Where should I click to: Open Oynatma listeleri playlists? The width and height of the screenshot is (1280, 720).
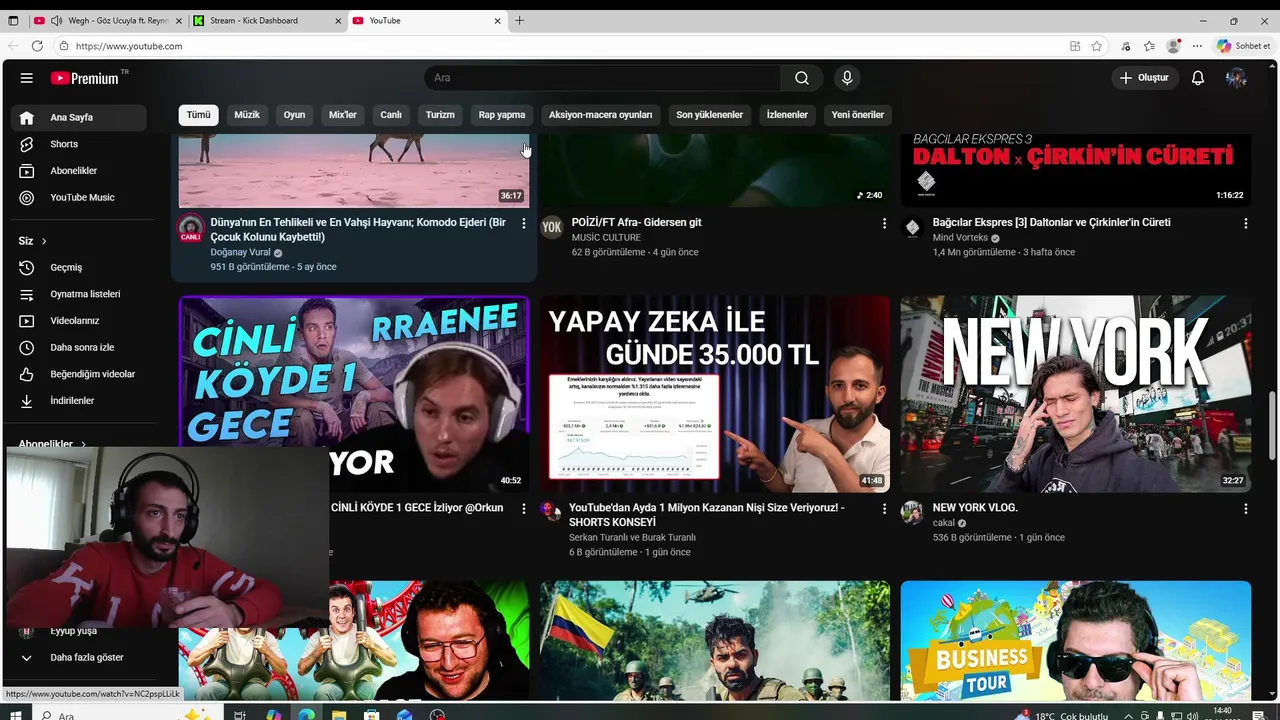tap(79, 294)
